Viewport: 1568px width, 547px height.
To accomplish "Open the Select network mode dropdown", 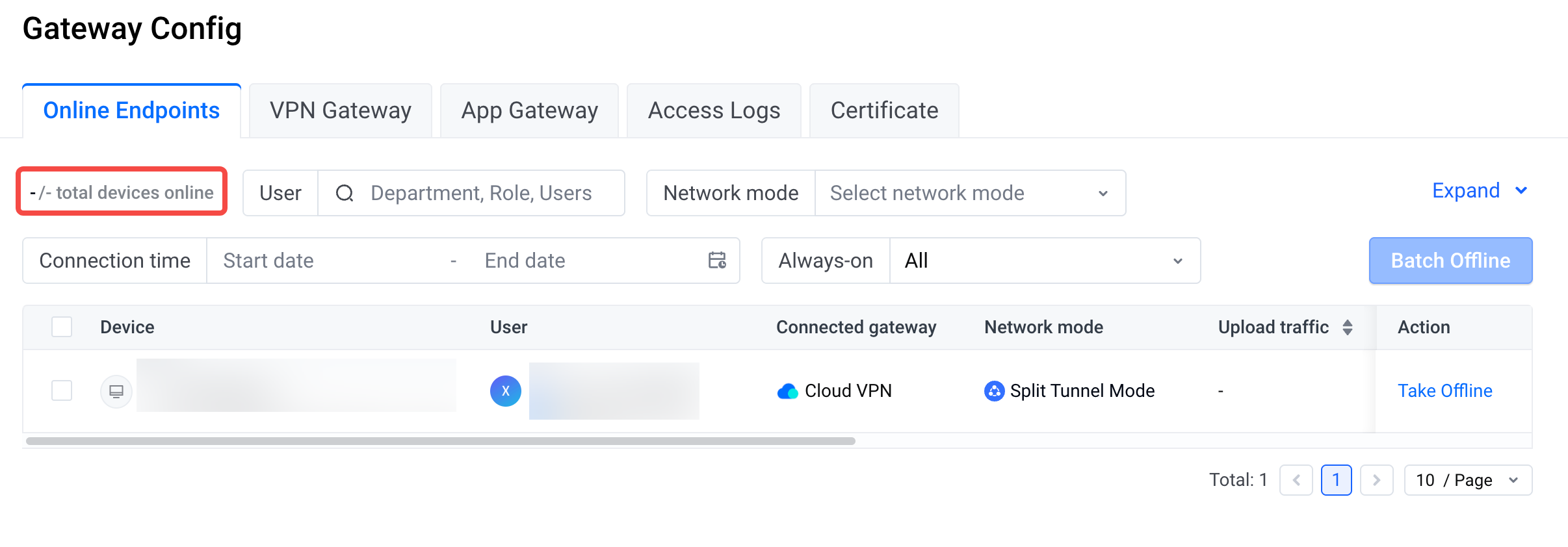I will click(x=970, y=193).
